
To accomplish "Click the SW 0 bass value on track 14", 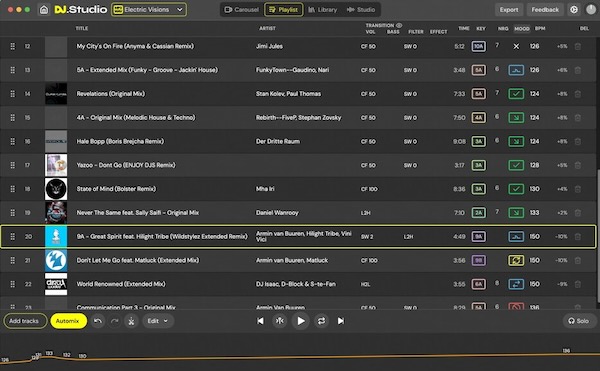I will tap(410, 94).
